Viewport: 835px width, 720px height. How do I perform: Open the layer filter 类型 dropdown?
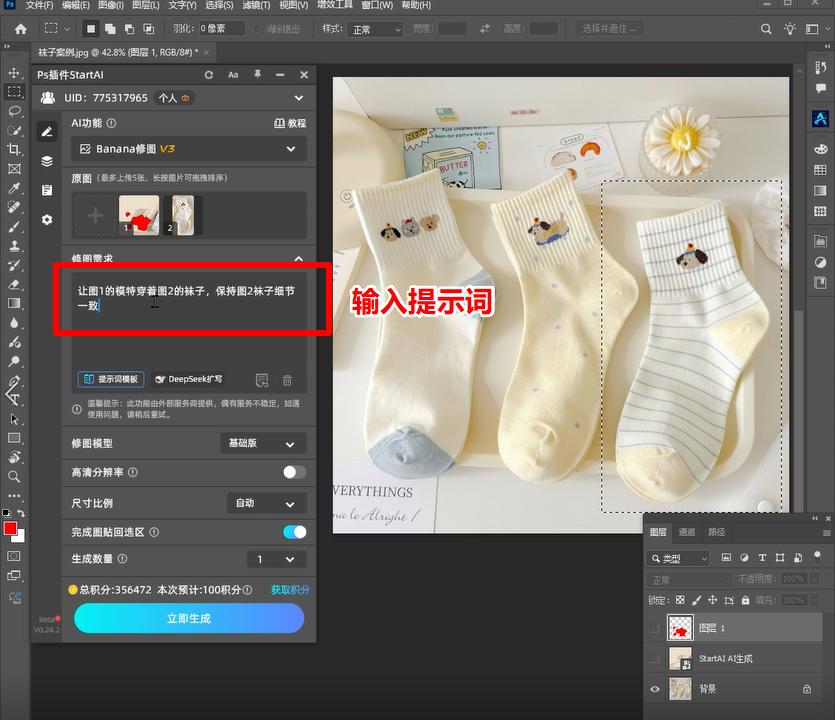[678, 558]
